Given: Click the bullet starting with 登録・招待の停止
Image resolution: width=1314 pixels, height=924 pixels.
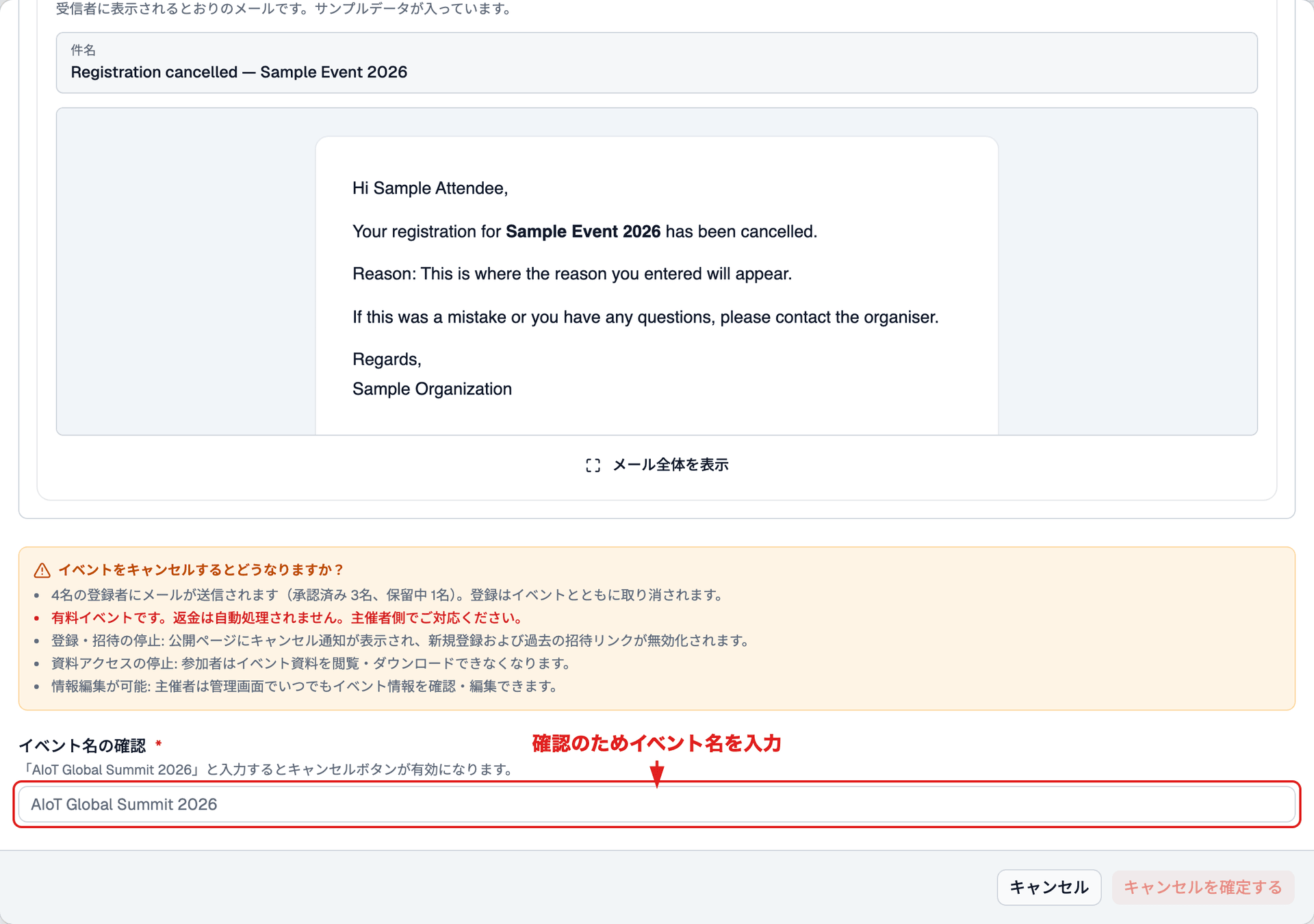Looking at the screenshot, I should [x=400, y=641].
